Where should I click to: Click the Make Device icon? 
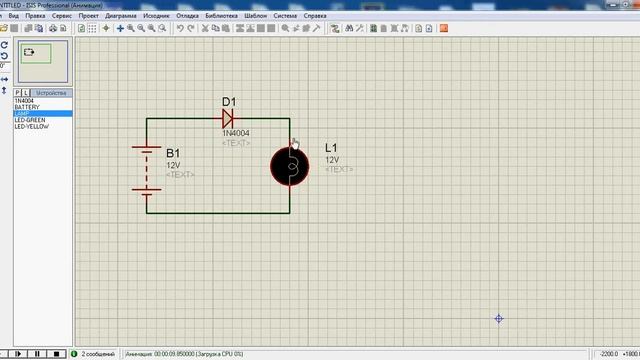pyautogui.click(x=296, y=28)
